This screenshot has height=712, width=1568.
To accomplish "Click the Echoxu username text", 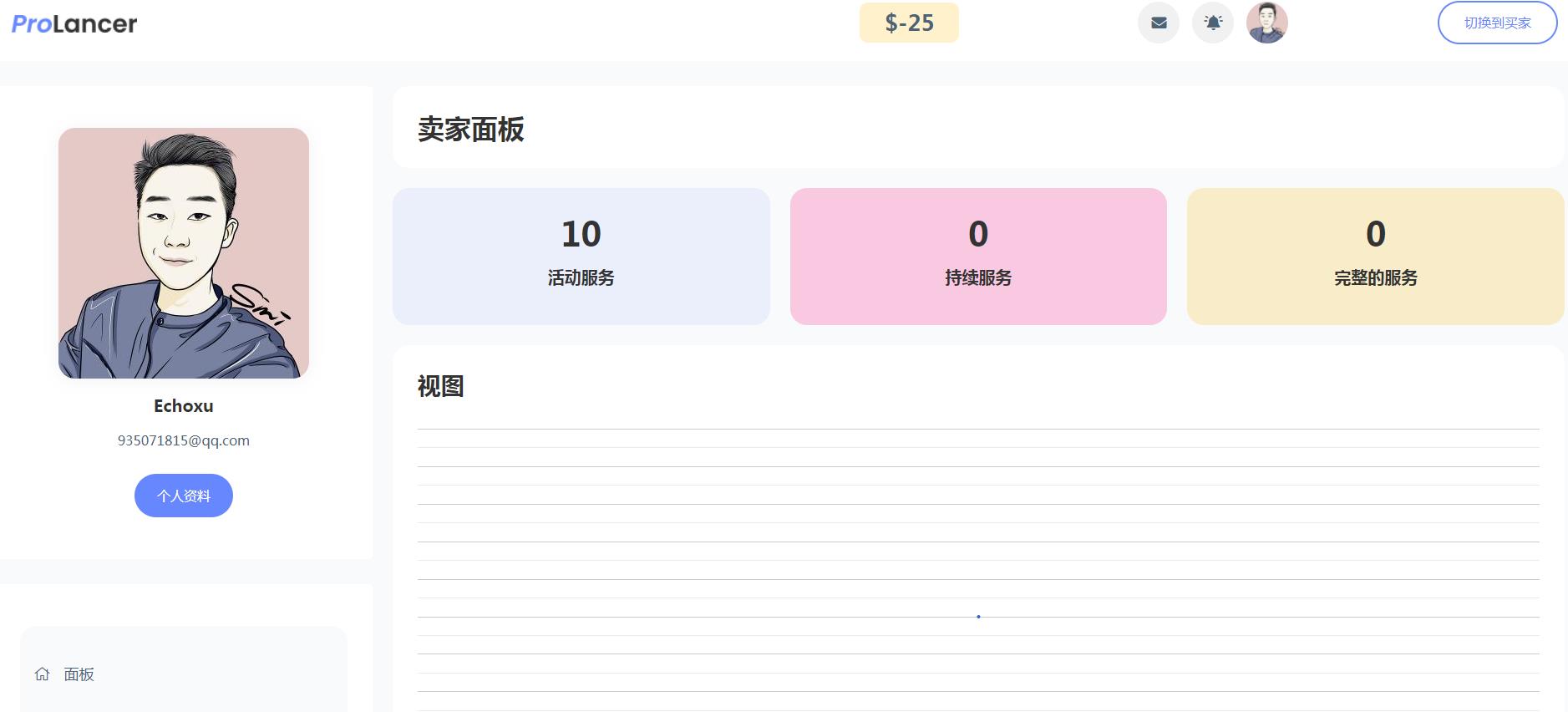I will pos(184,406).
